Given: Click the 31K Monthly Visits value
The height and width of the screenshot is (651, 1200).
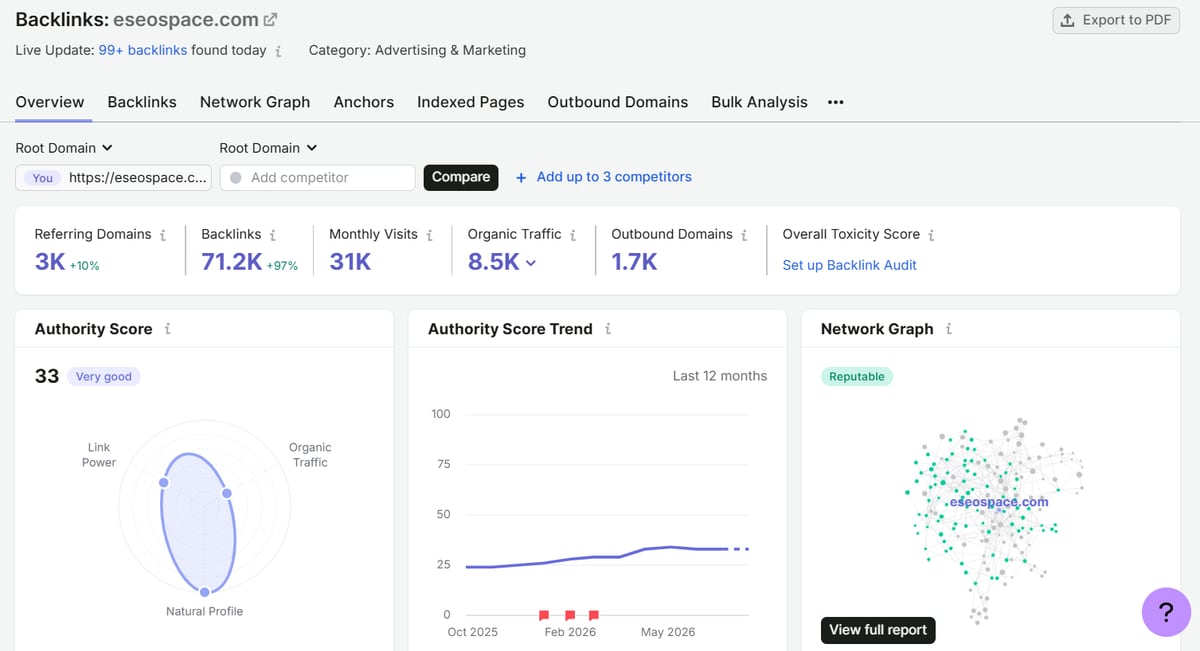Looking at the screenshot, I should (350, 262).
